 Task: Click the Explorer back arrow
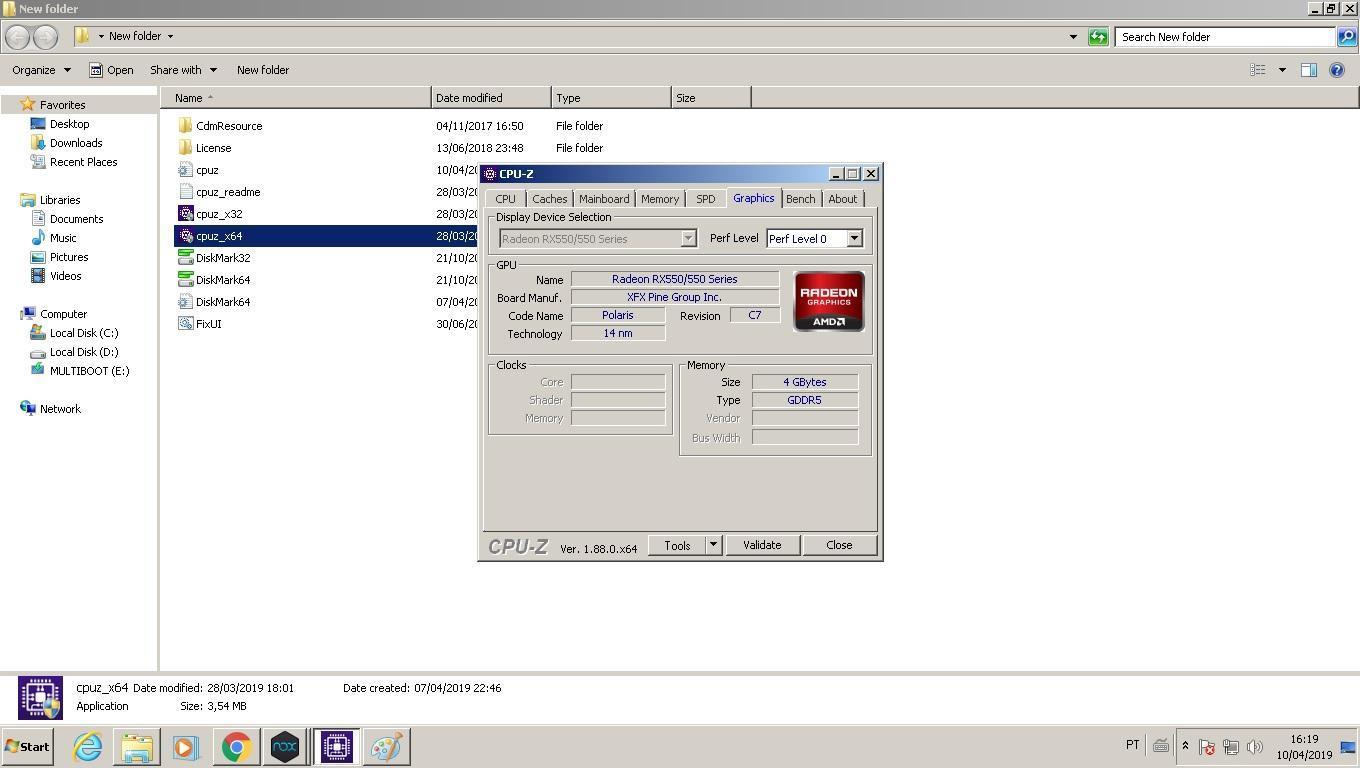coord(17,37)
